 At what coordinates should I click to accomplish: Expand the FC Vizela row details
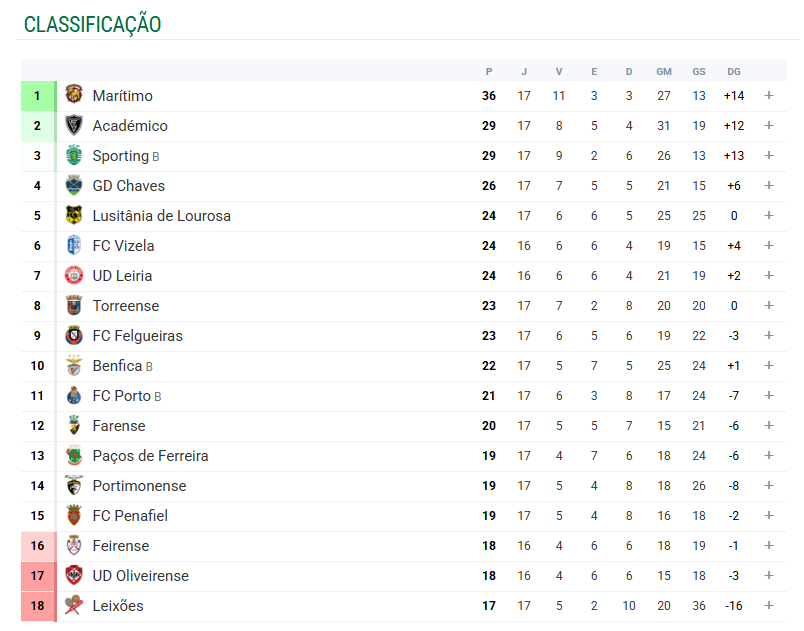(769, 246)
